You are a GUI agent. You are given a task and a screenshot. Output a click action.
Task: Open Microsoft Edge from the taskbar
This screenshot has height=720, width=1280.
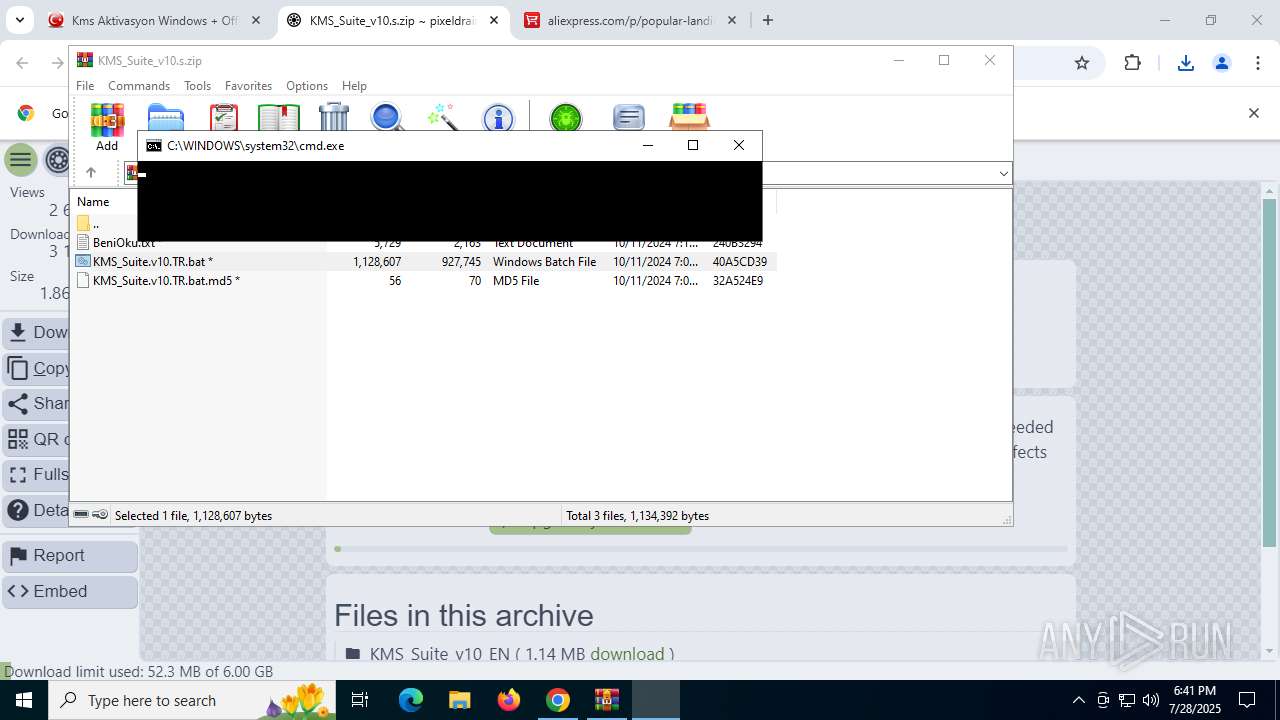pos(411,700)
